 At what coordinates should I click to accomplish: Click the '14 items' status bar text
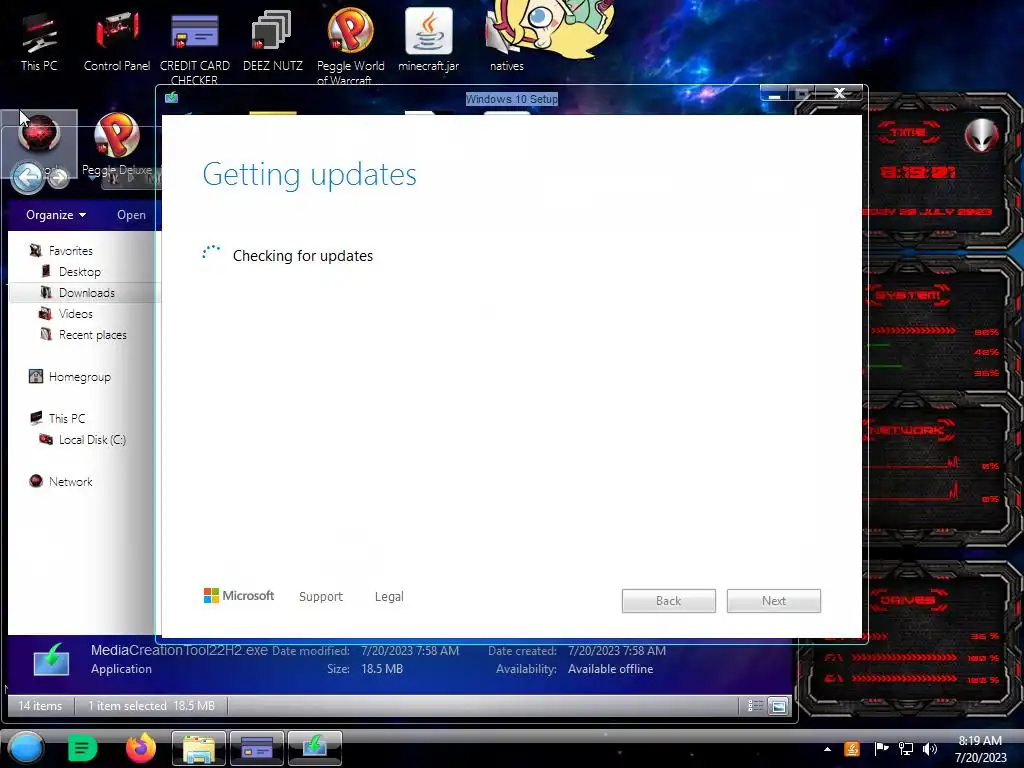[40, 706]
